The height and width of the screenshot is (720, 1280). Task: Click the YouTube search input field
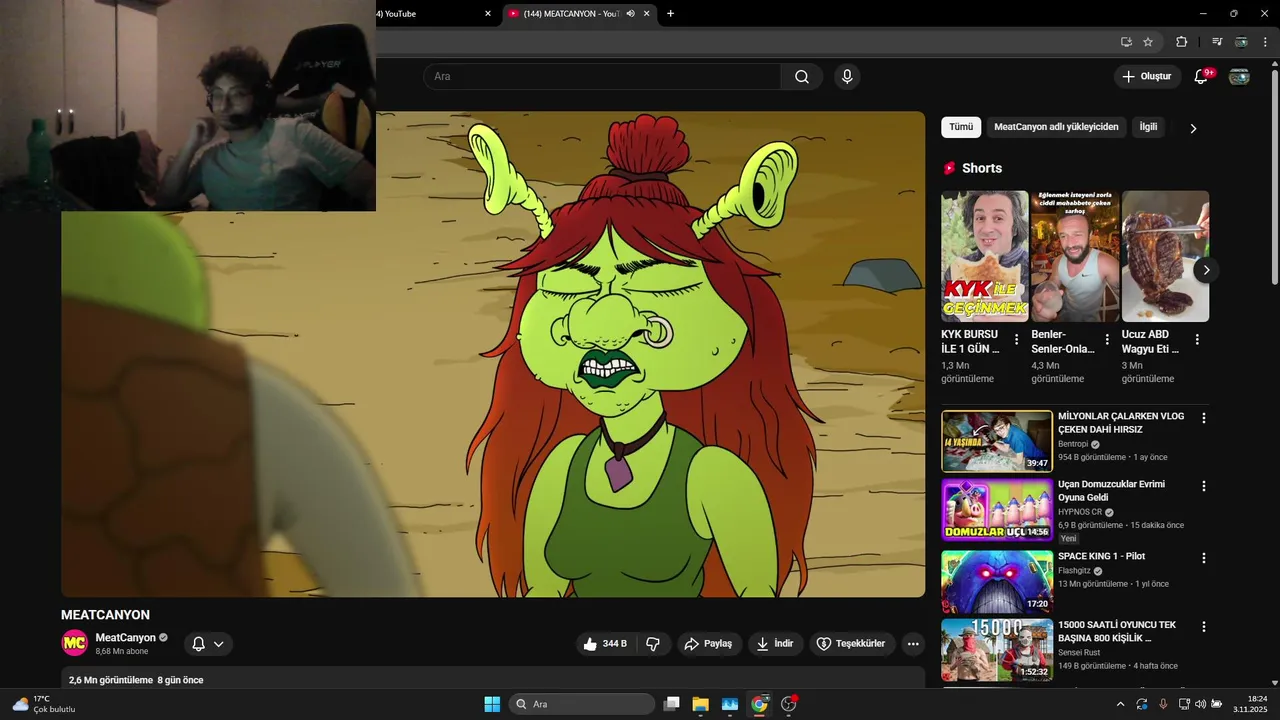(602, 77)
